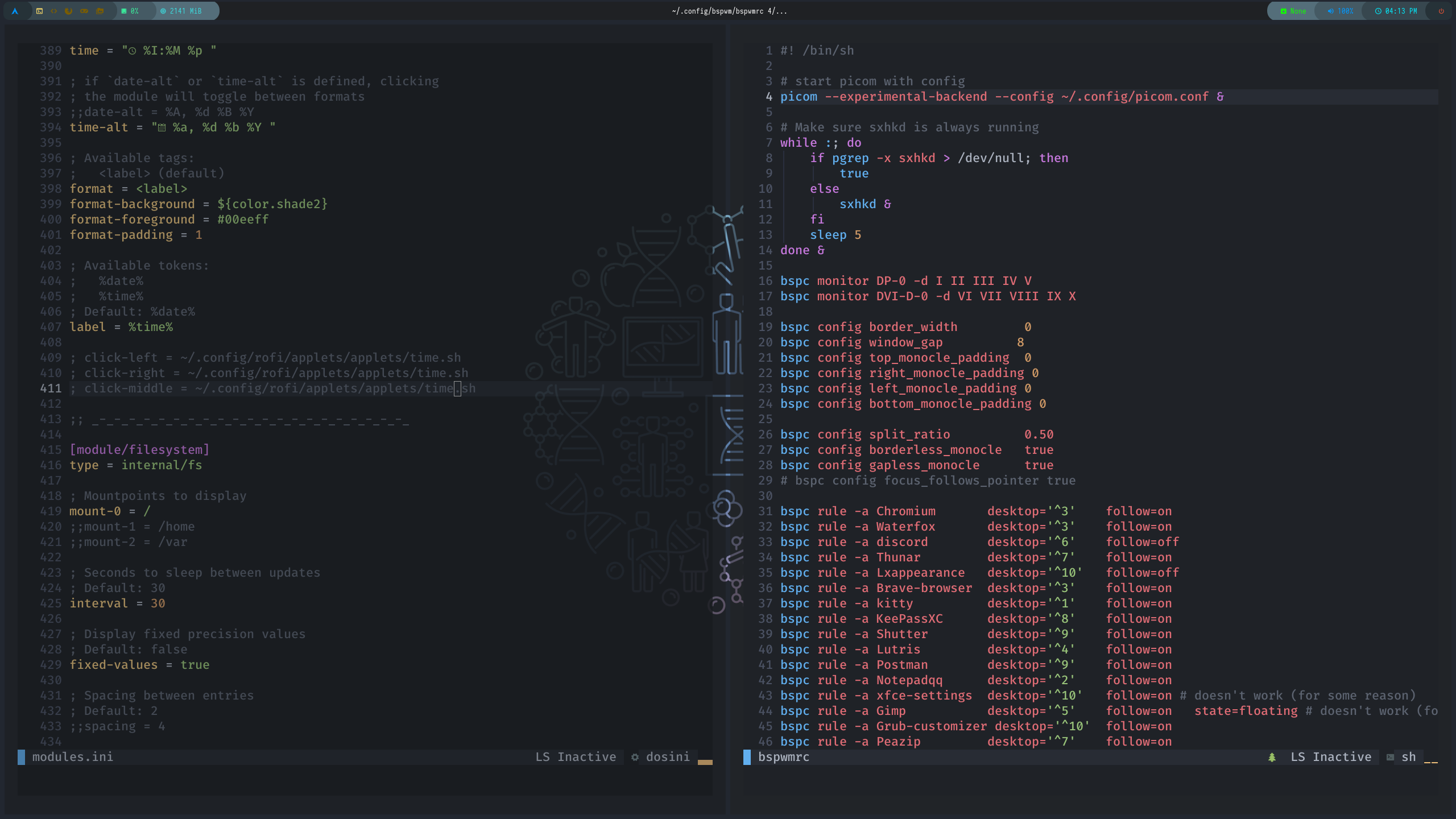Switch to the terminal workspace icon

click(x=39, y=11)
